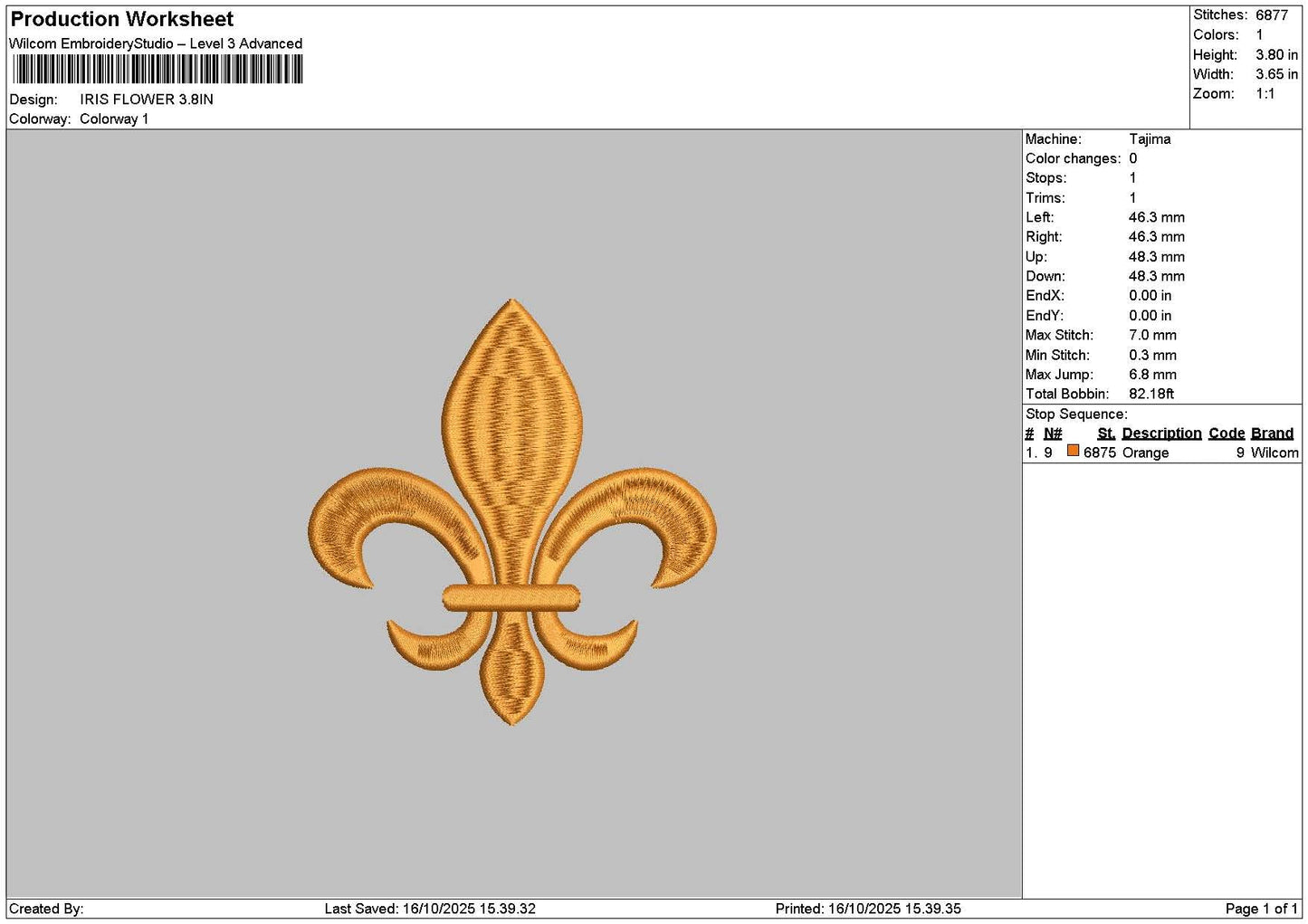Screen dimensions: 1308x924
Task: Click the "Color changes:" label
Action: [x=1073, y=158]
